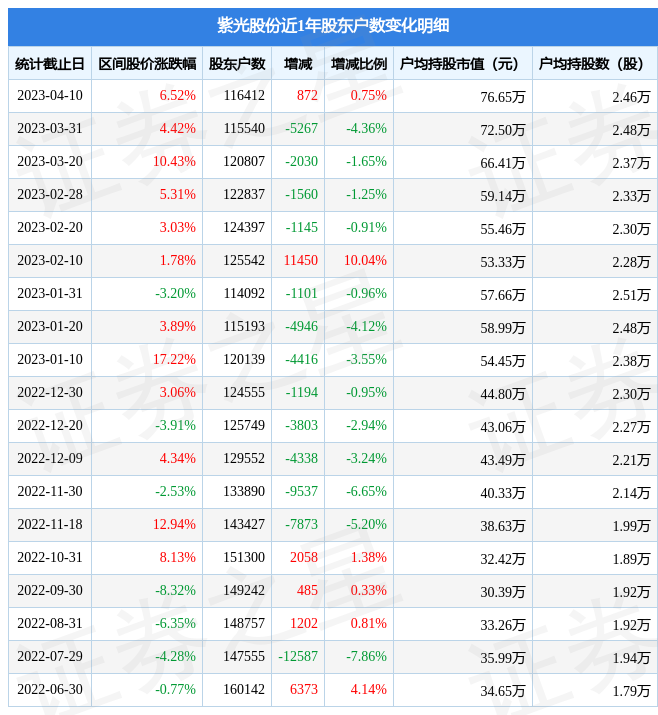Click the date 2022-12-30
This screenshot has width=658, height=715.
point(50,392)
